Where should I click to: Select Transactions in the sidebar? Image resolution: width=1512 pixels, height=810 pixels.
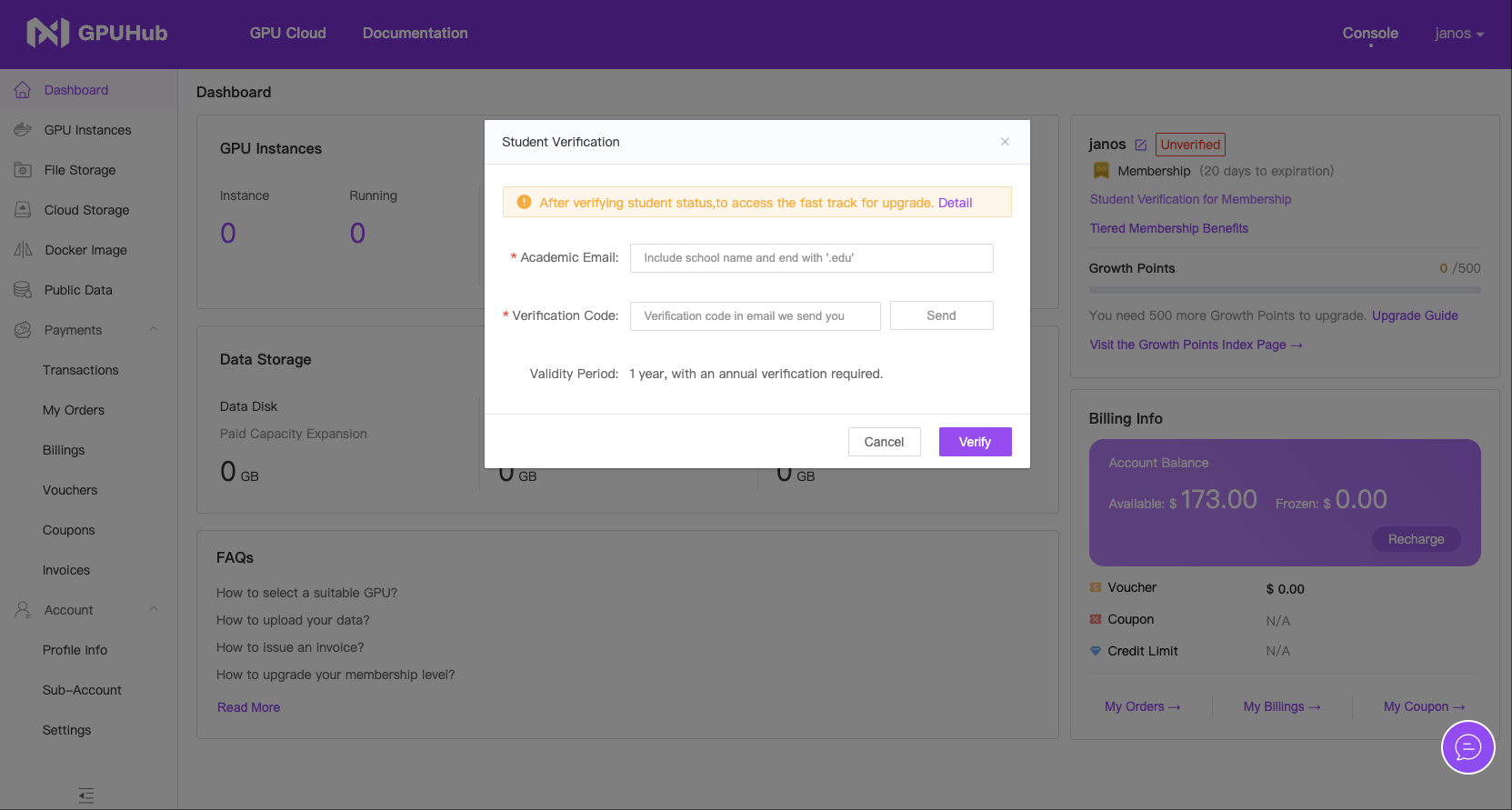(81, 370)
